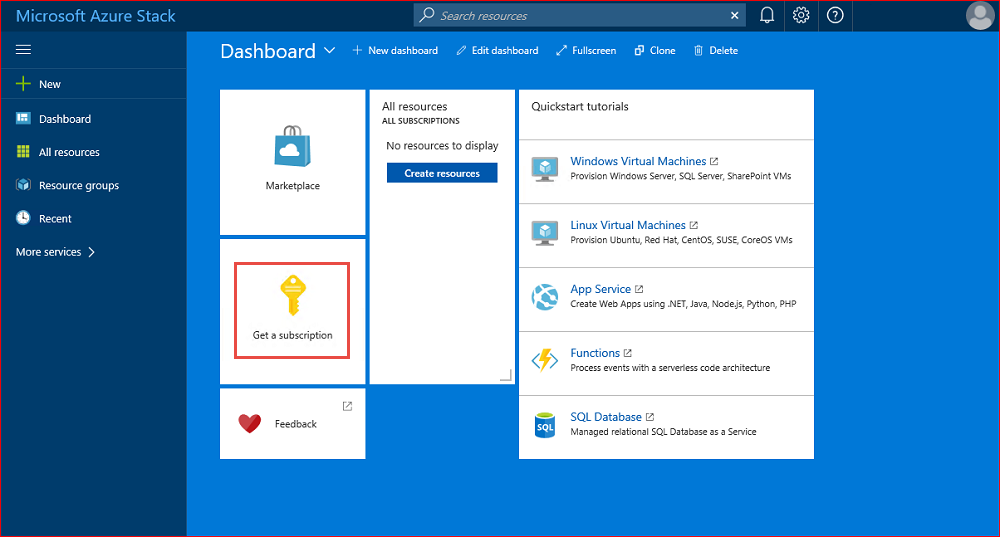Click the Create resources button
1000x537 pixels.
click(442, 173)
